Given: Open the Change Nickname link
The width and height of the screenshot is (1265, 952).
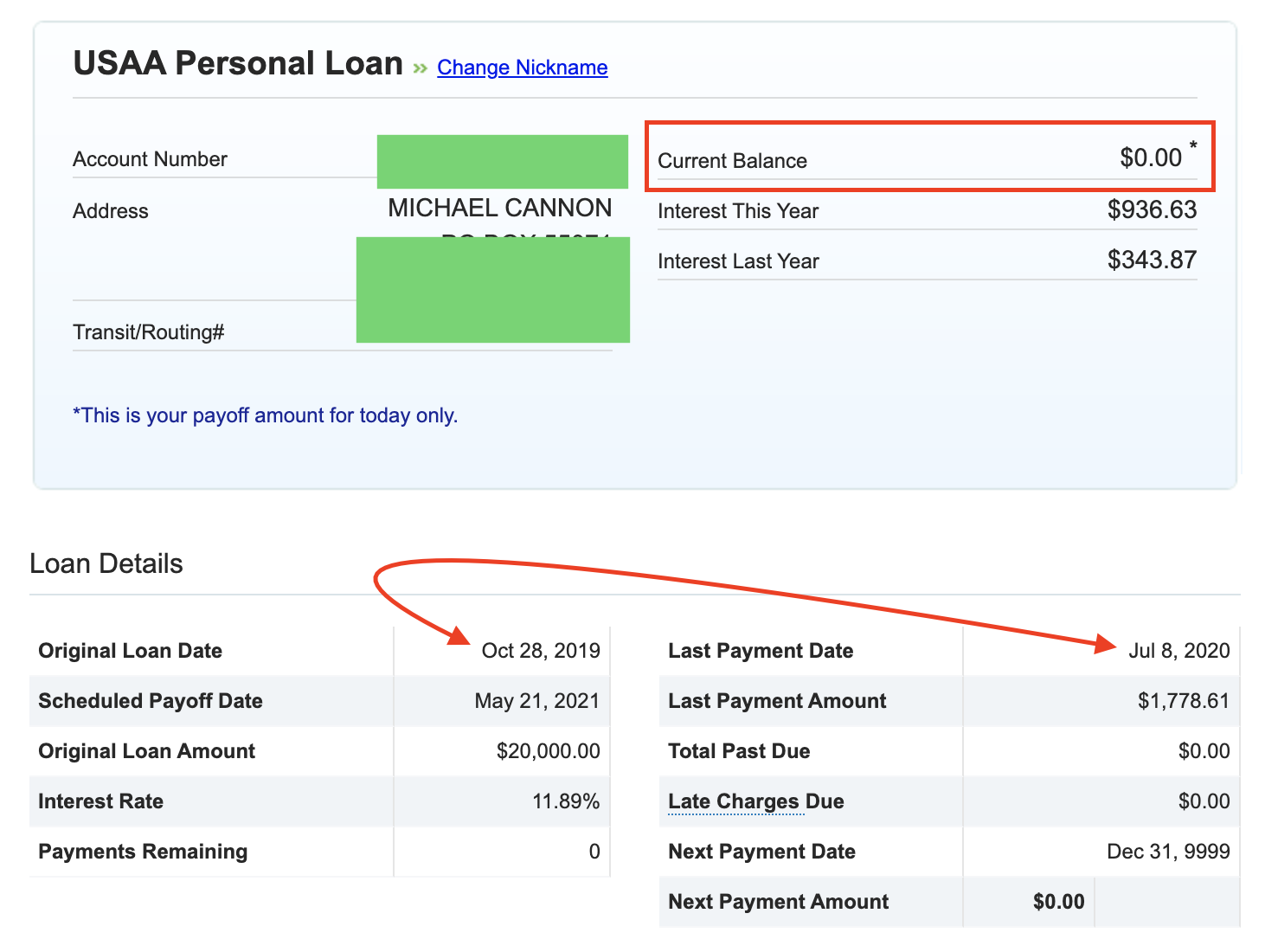Looking at the screenshot, I should [523, 68].
